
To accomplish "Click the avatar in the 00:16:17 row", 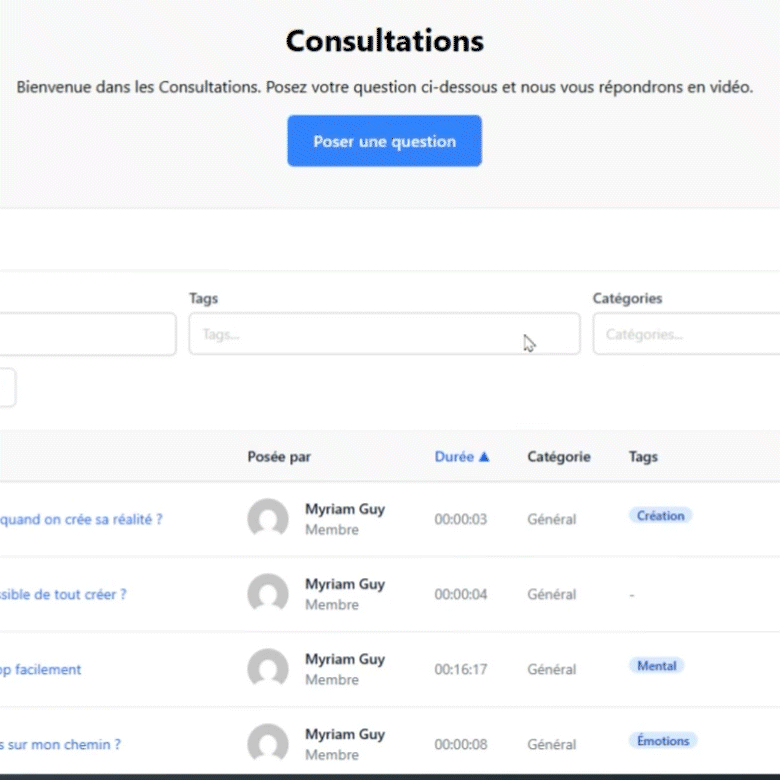I will [268, 669].
